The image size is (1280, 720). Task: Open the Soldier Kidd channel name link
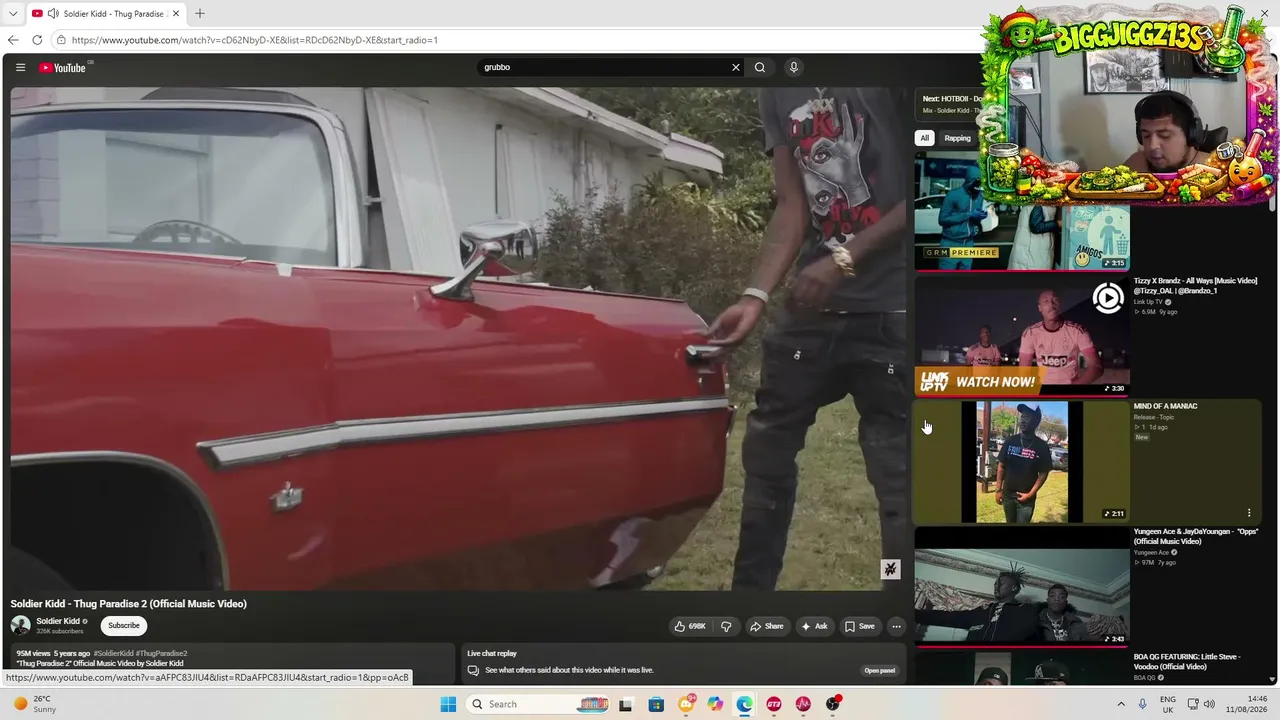tap(58, 621)
